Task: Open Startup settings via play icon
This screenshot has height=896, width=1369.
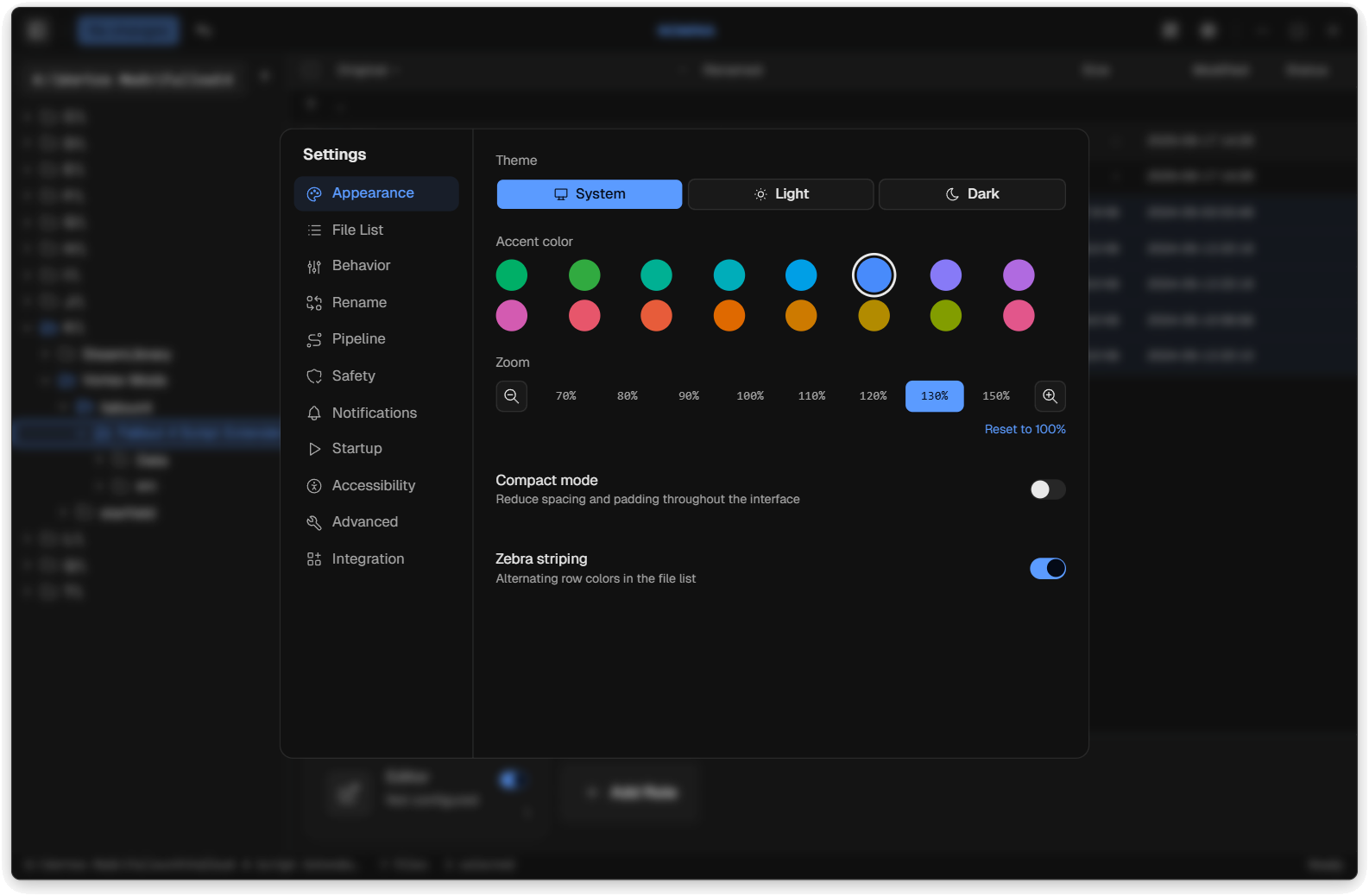Action: pos(314,449)
